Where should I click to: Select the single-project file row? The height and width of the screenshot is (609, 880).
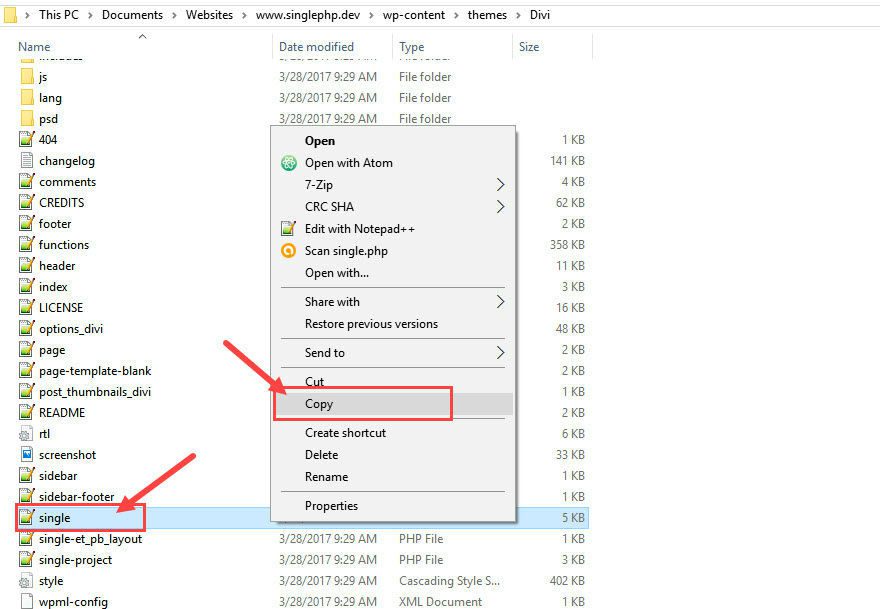(75, 560)
